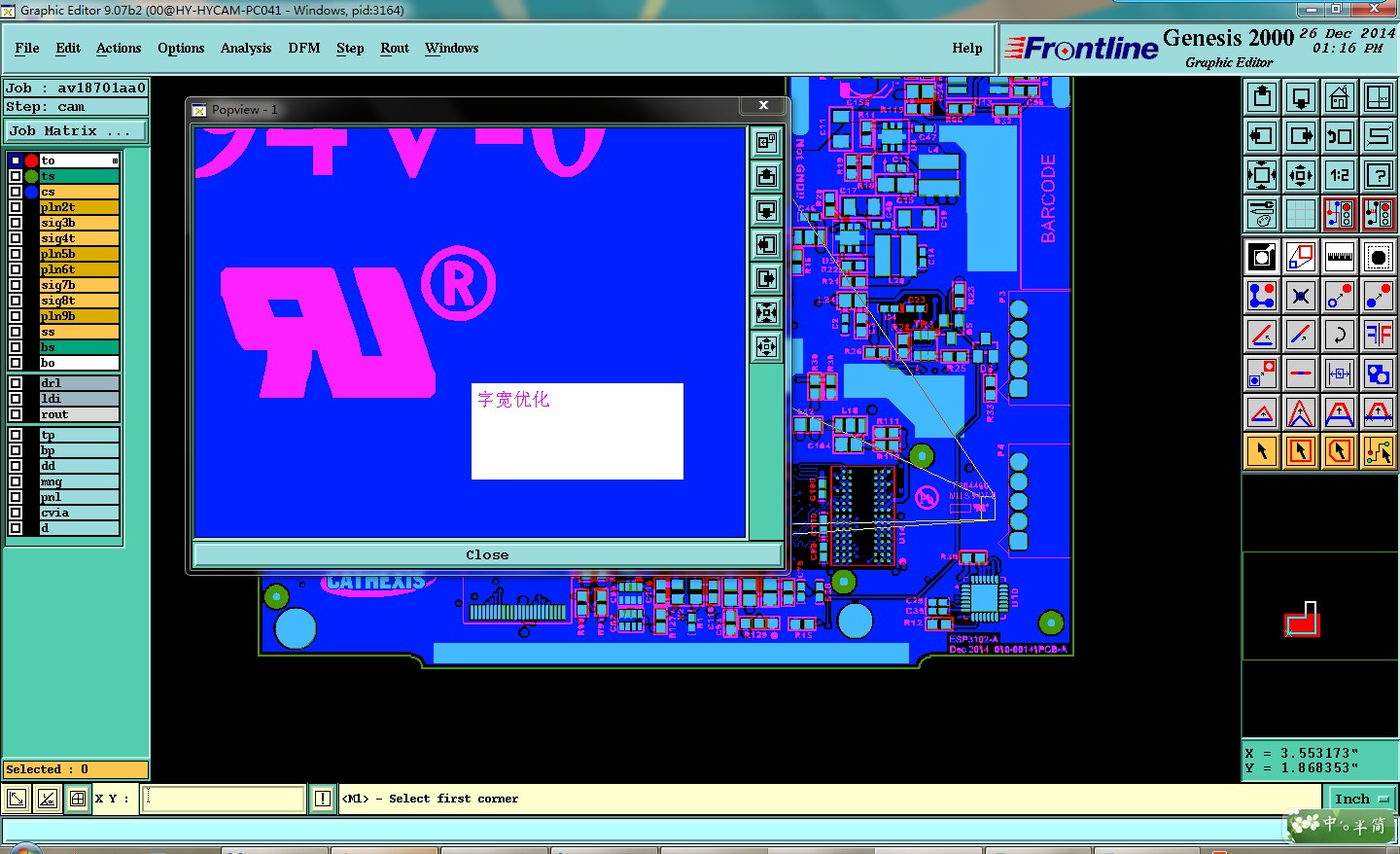The height and width of the screenshot is (854, 1400).
Task: Click the Popview pan up icon
Action: click(x=767, y=177)
